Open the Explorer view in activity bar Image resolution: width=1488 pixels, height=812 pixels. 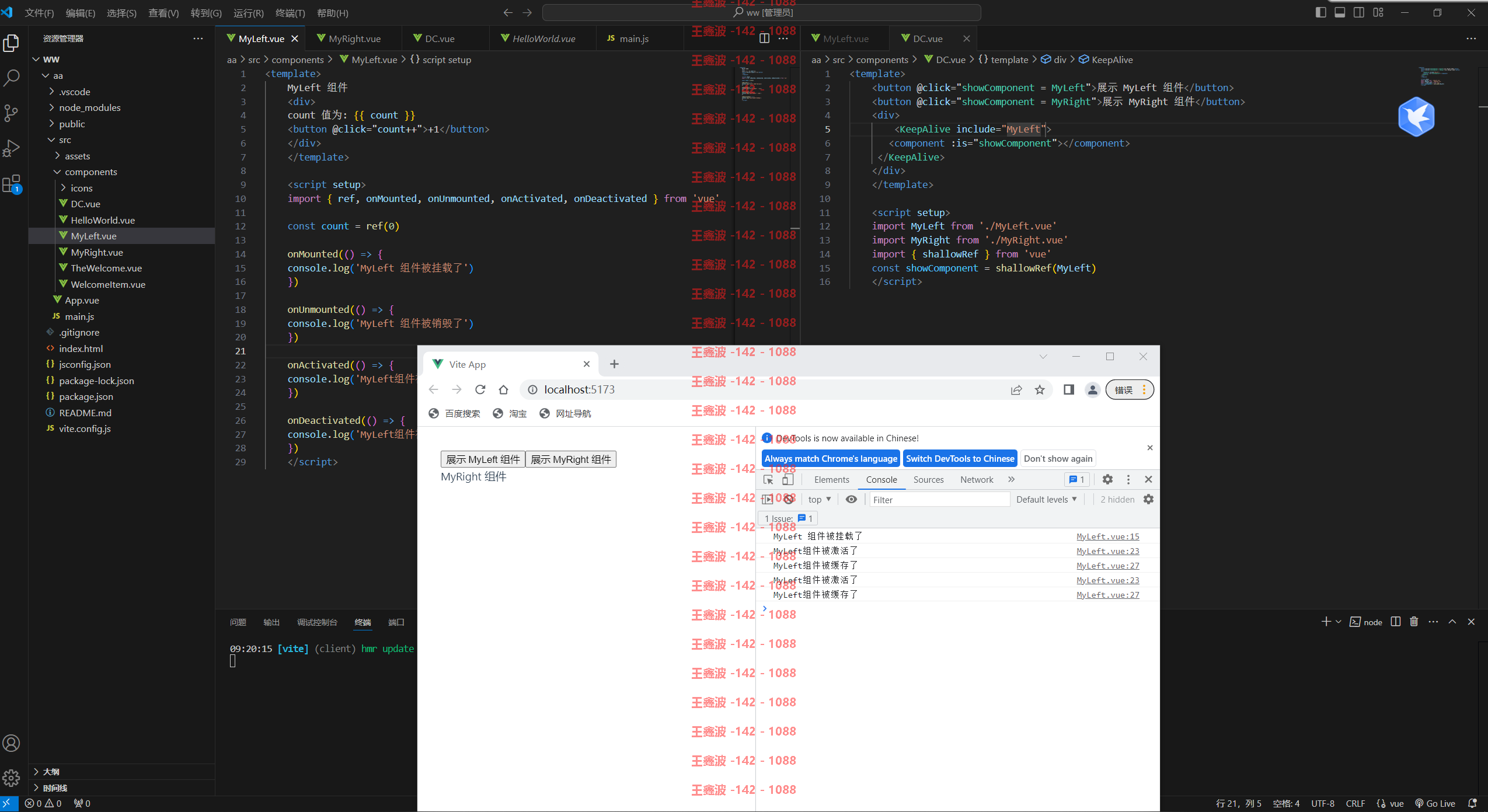[x=11, y=43]
